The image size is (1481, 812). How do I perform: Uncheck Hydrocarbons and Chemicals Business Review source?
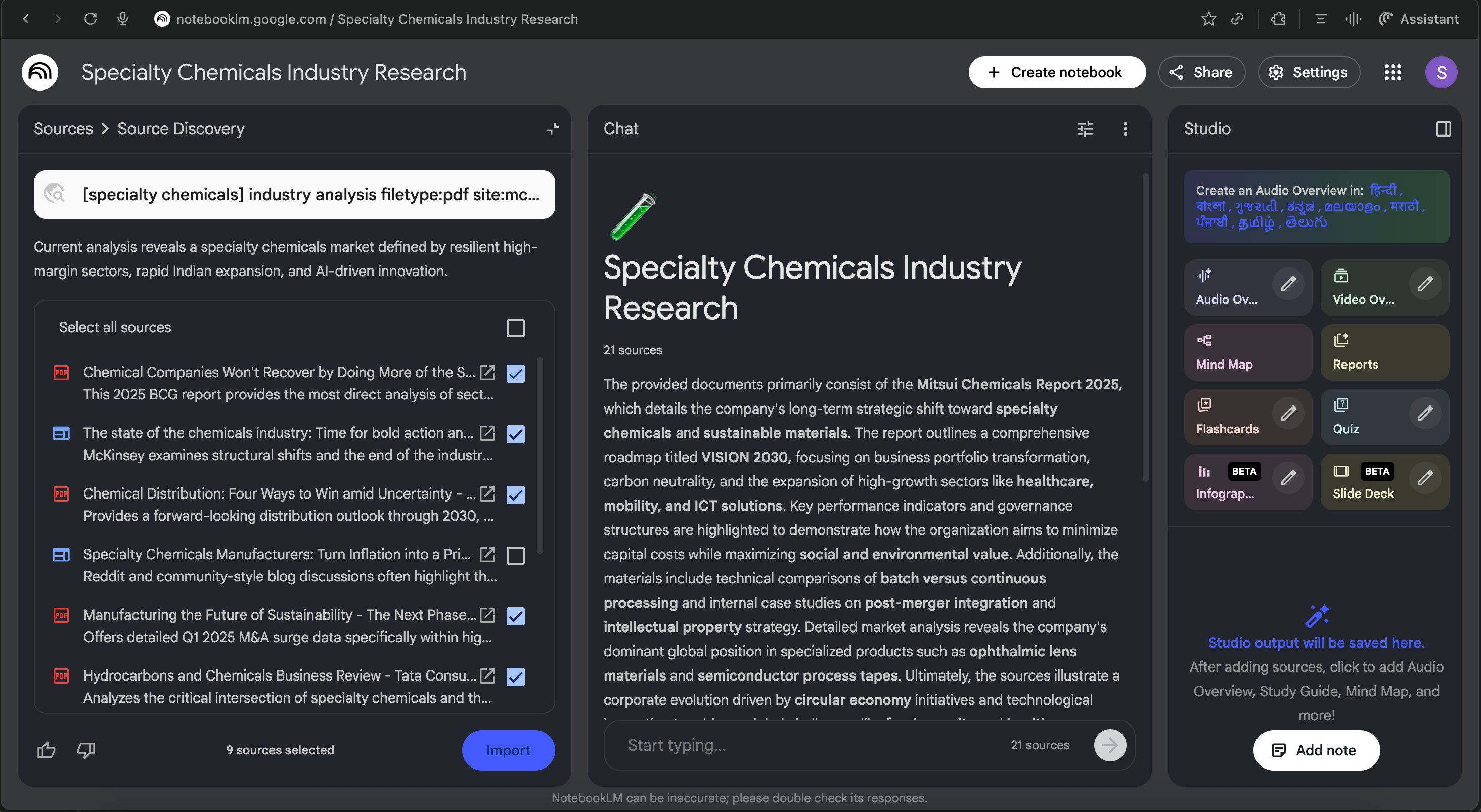click(515, 677)
